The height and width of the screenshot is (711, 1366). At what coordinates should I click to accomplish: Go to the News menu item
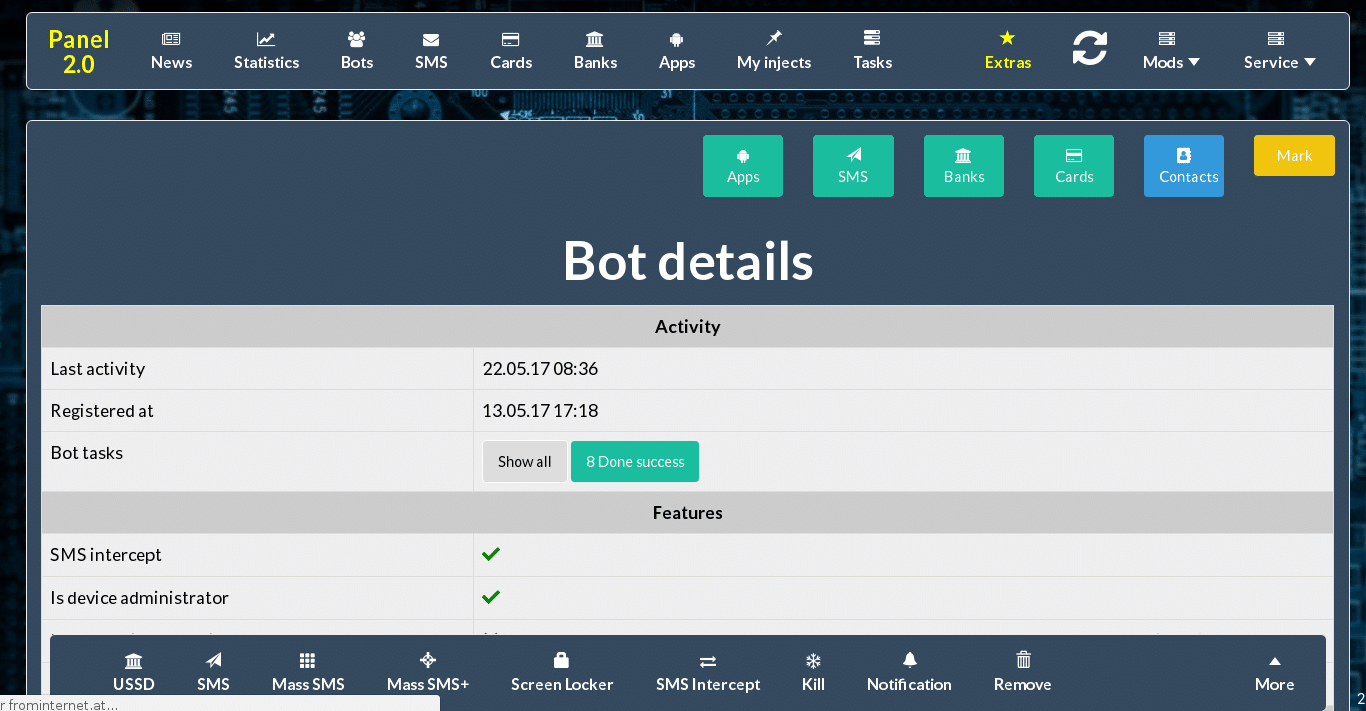(171, 51)
